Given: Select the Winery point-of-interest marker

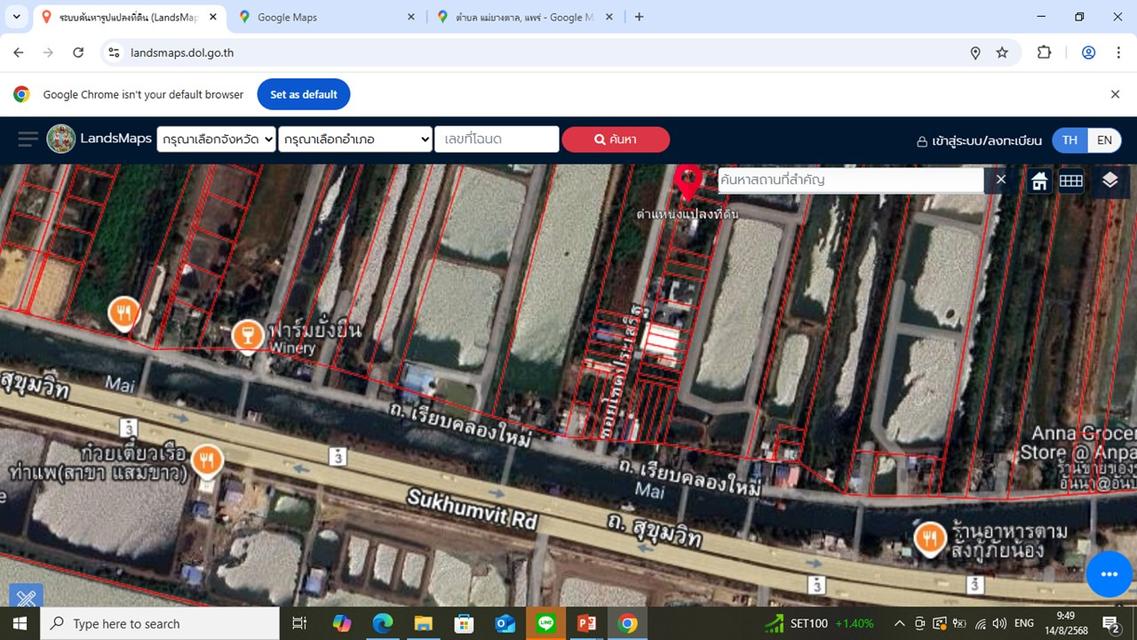Looking at the screenshot, I should tap(246, 335).
